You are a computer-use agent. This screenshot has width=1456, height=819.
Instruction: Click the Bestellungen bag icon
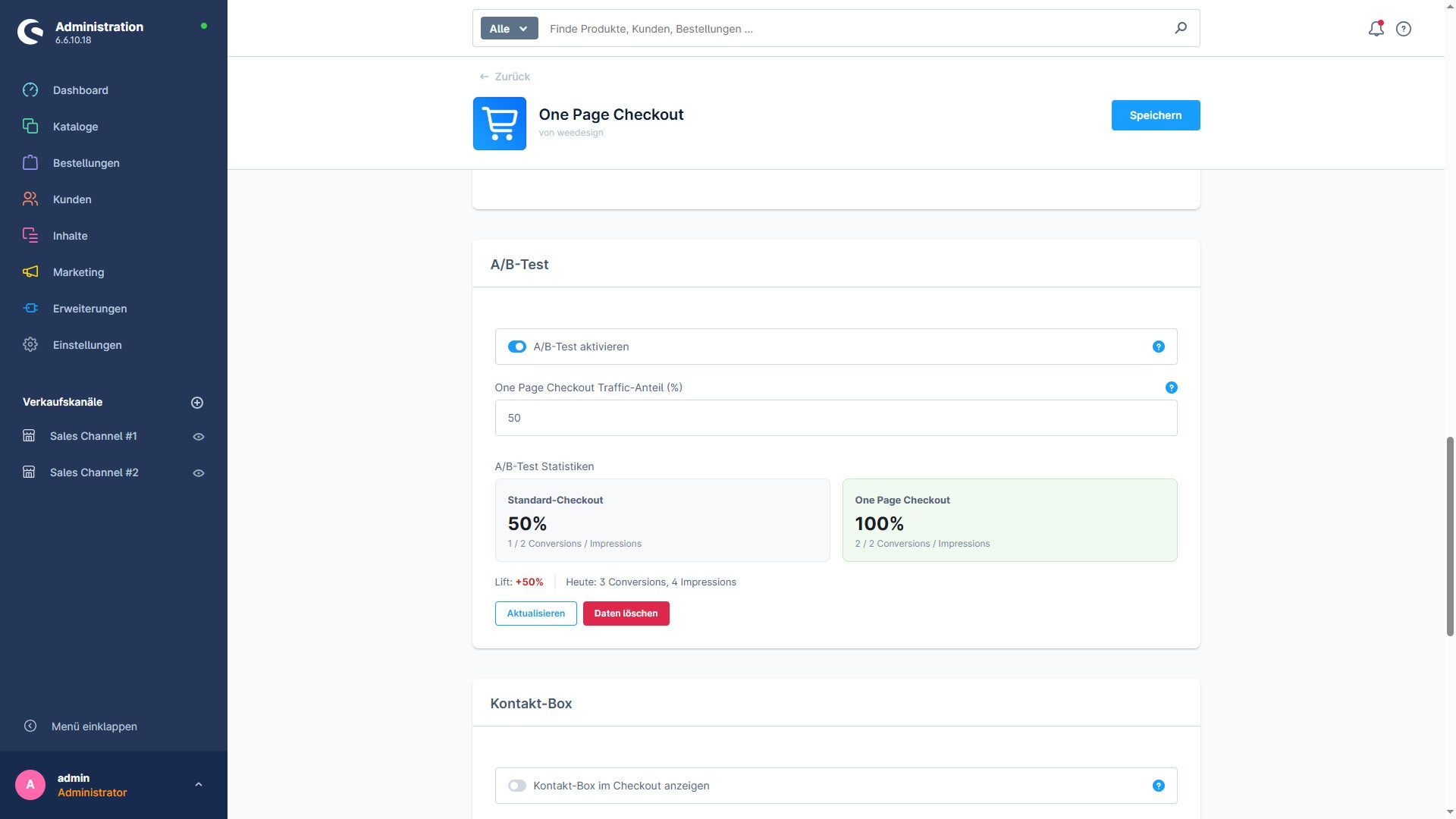click(30, 163)
